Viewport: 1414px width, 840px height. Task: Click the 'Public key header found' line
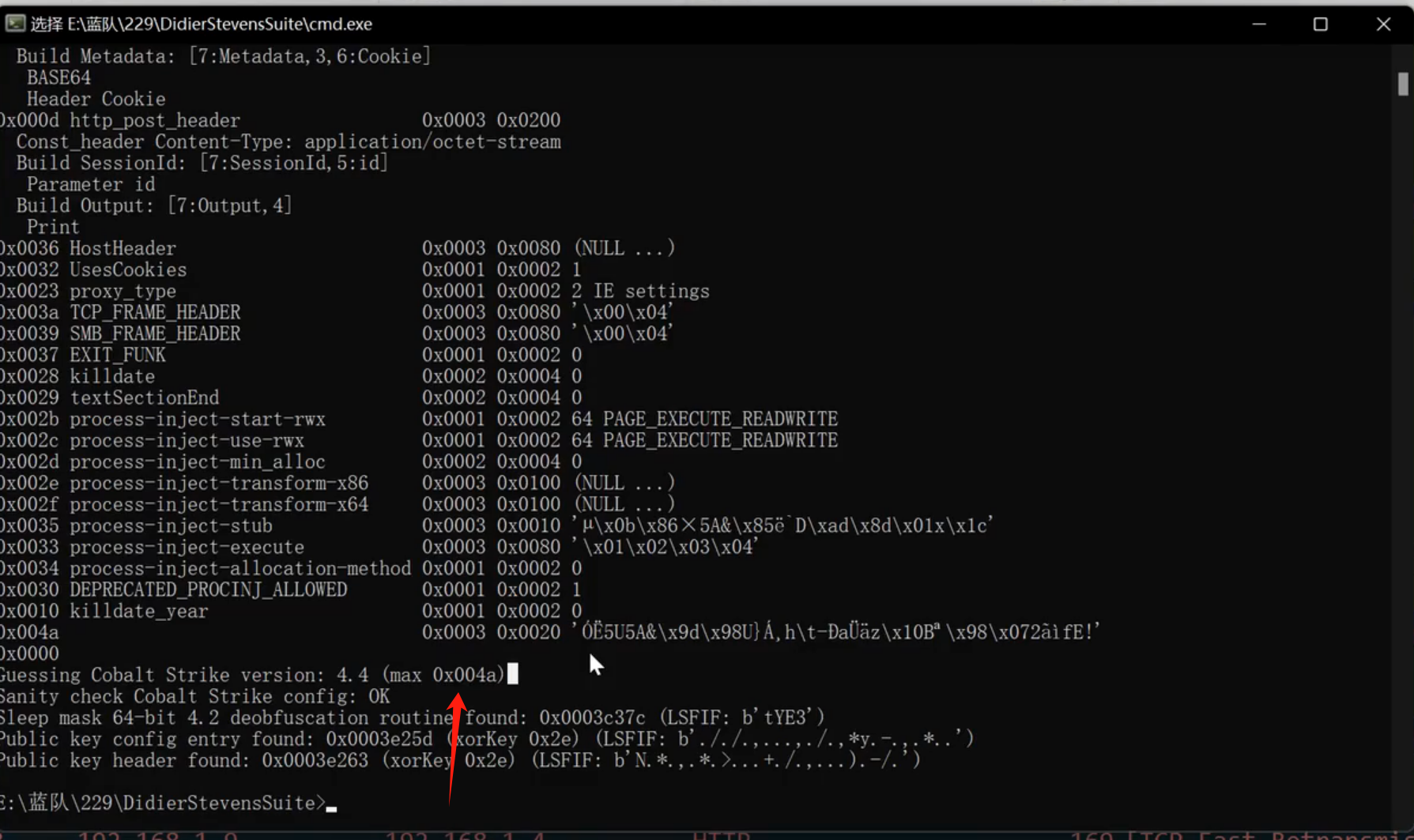click(460, 761)
